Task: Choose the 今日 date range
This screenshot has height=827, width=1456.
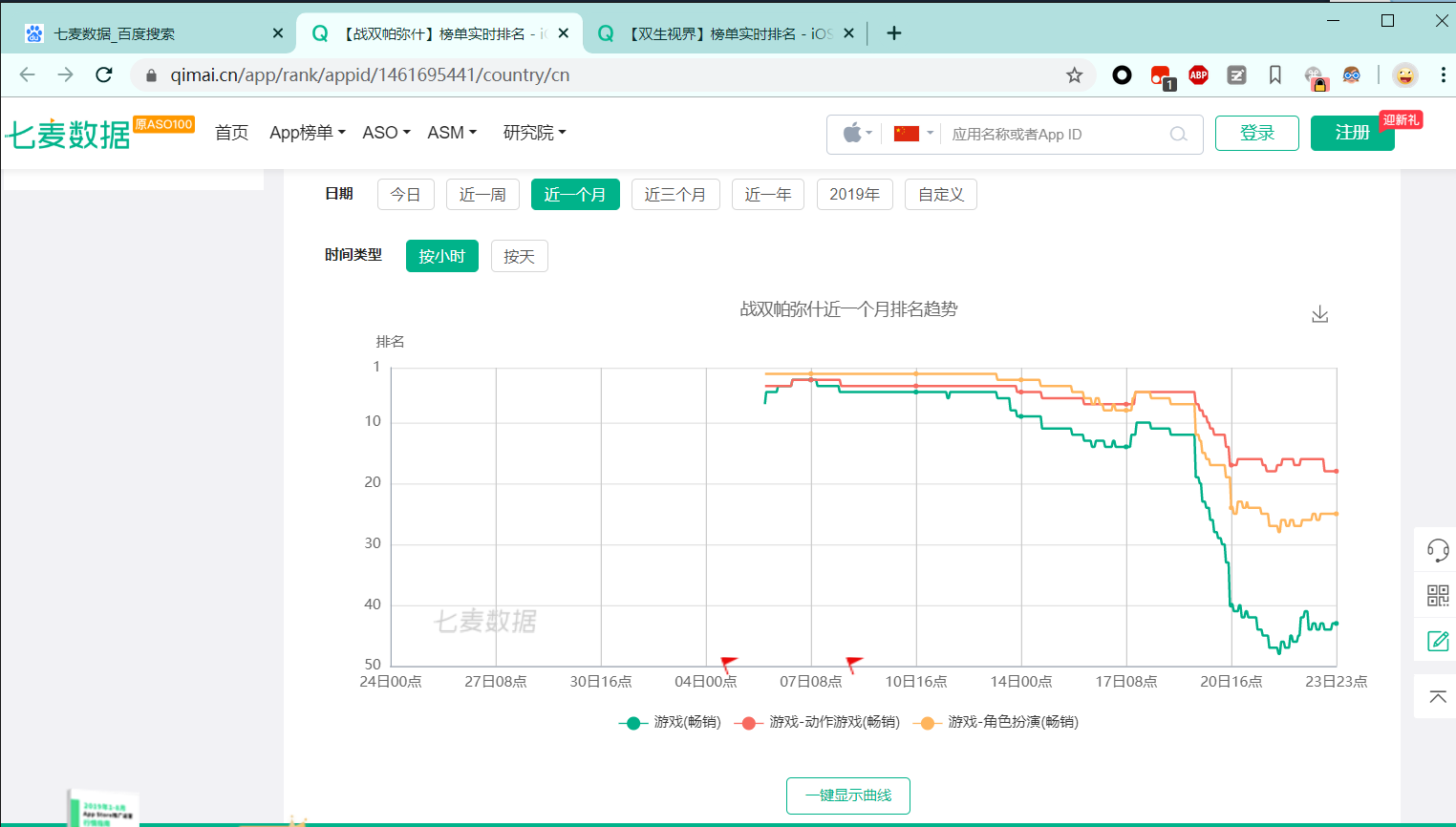Action: click(405, 194)
